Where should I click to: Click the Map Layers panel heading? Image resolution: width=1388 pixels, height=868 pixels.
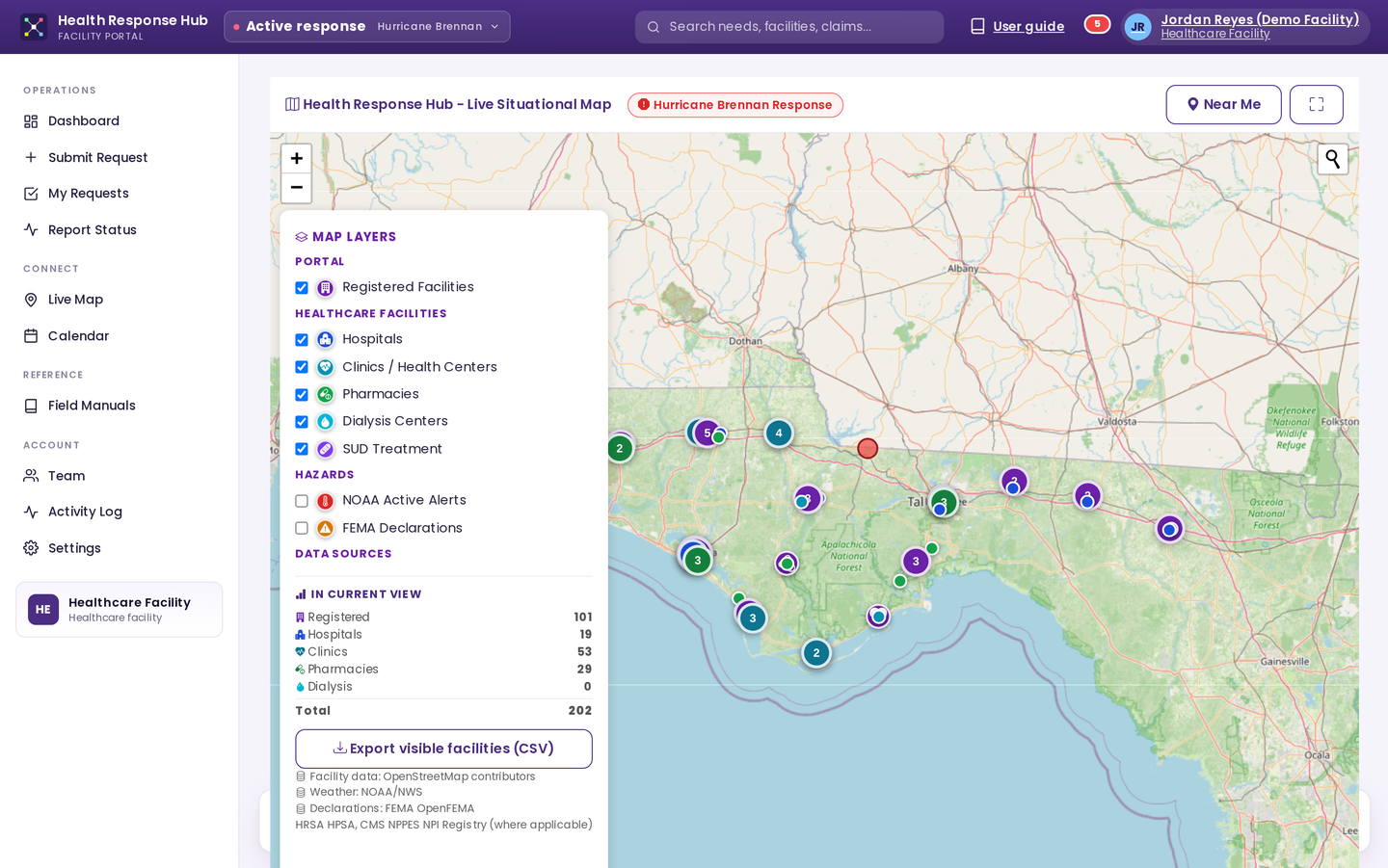click(345, 237)
